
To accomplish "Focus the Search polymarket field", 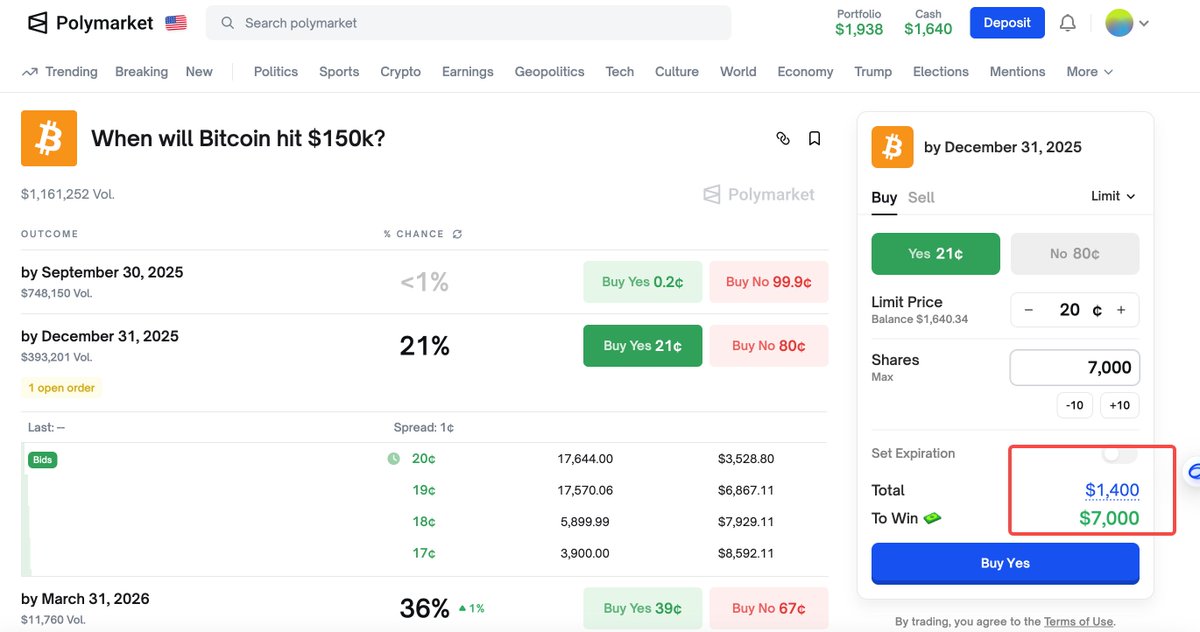I will click(468, 22).
